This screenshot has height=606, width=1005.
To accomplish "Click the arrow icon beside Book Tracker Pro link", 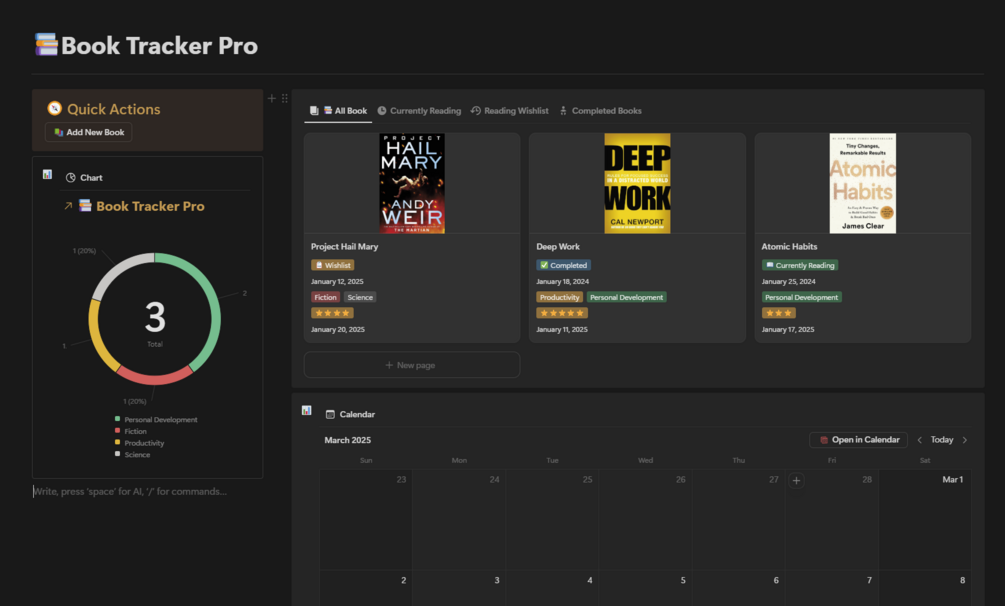I will point(68,206).
